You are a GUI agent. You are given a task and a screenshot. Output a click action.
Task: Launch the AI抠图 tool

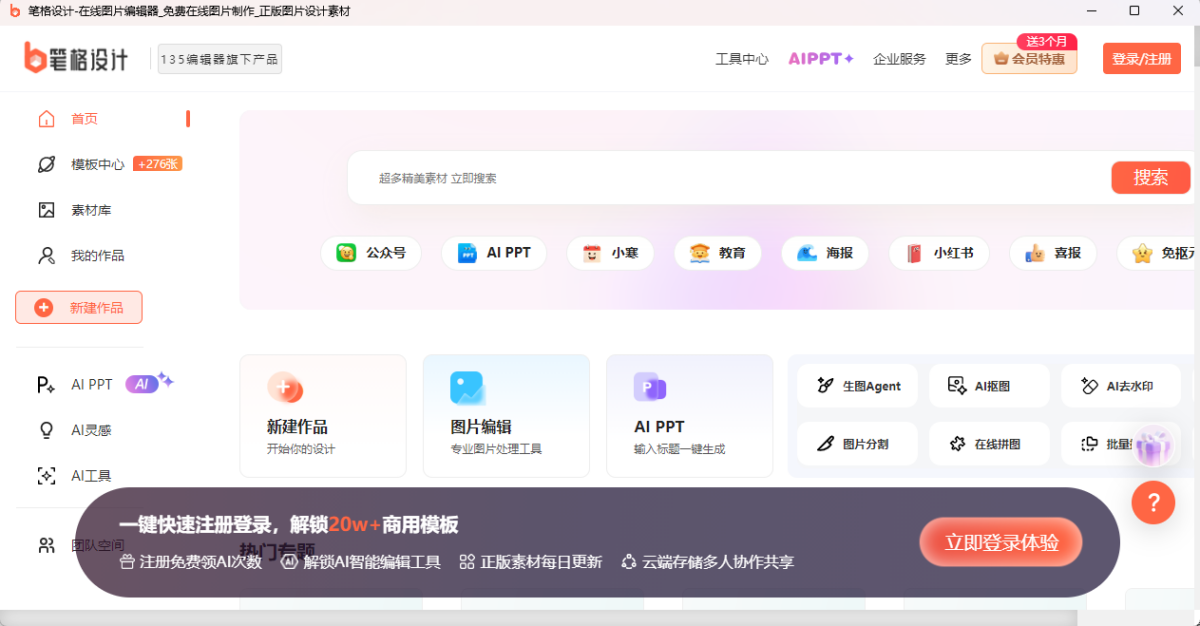click(989, 386)
